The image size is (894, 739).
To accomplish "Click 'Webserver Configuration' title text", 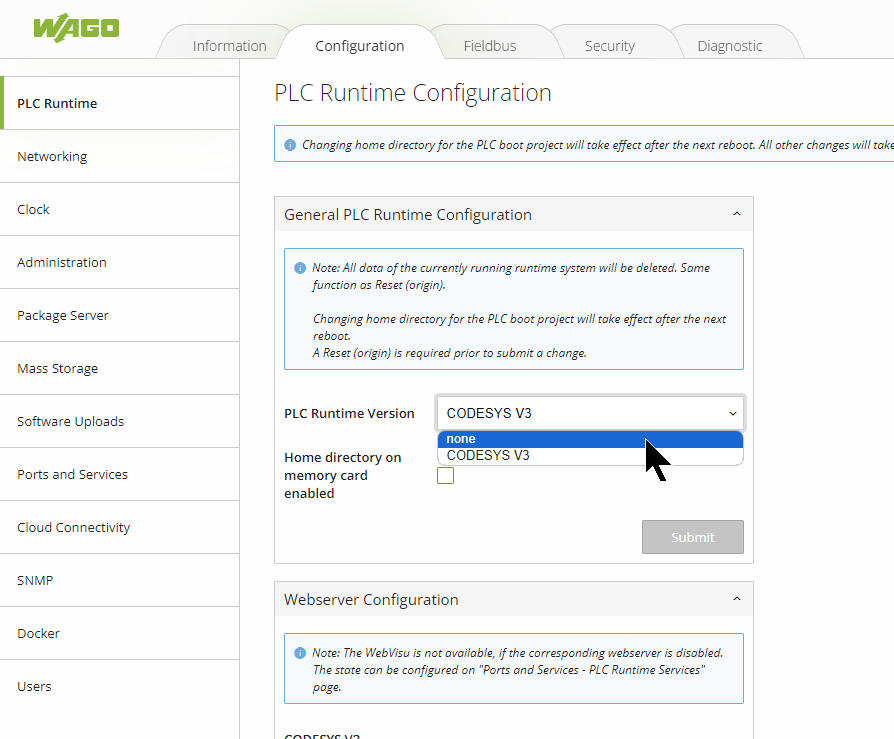I will (x=371, y=599).
